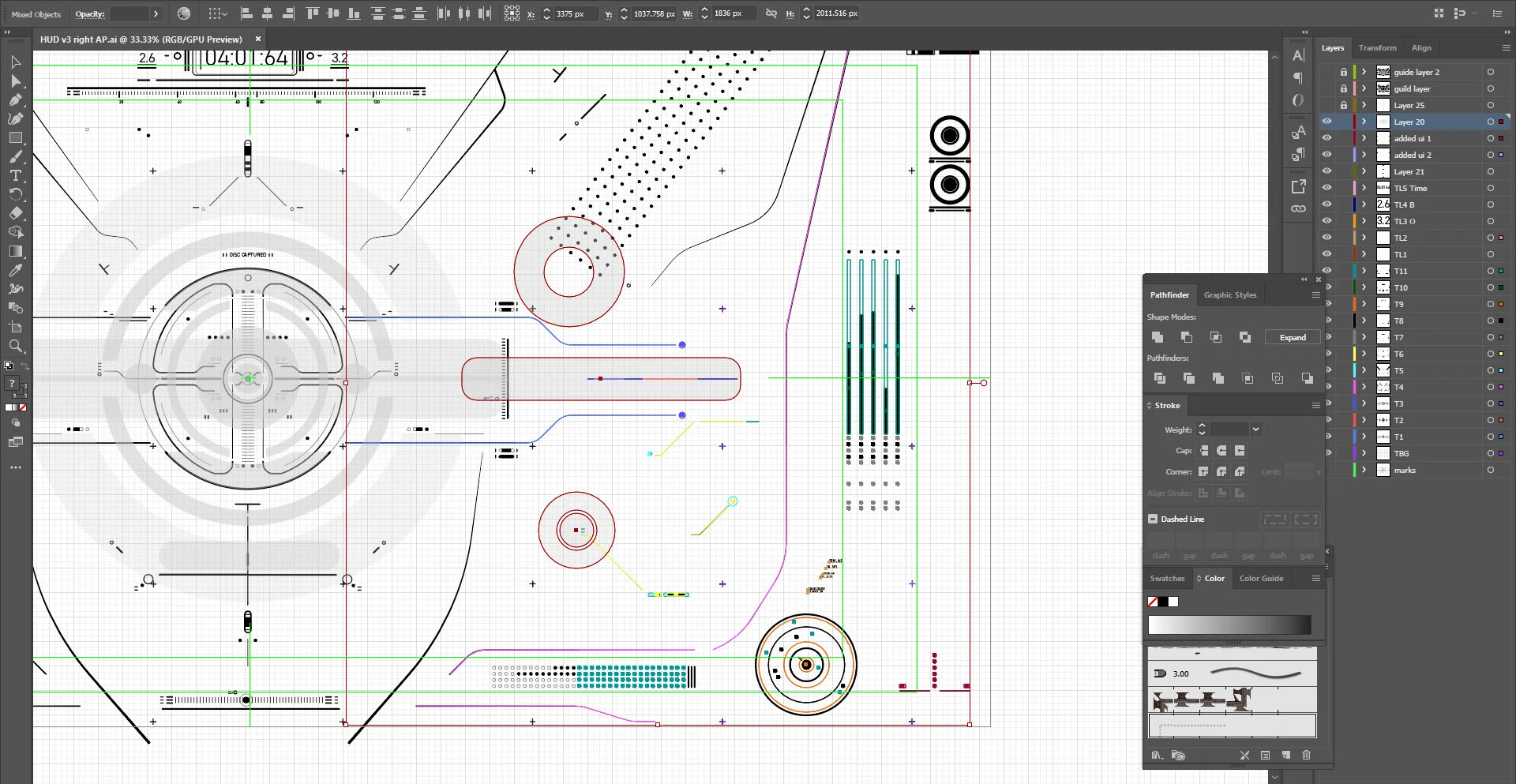This screenshot has width=1516, height=784.
Task: Select the Curvature tool
Action: pyautogui.click(x=16, y=119)
